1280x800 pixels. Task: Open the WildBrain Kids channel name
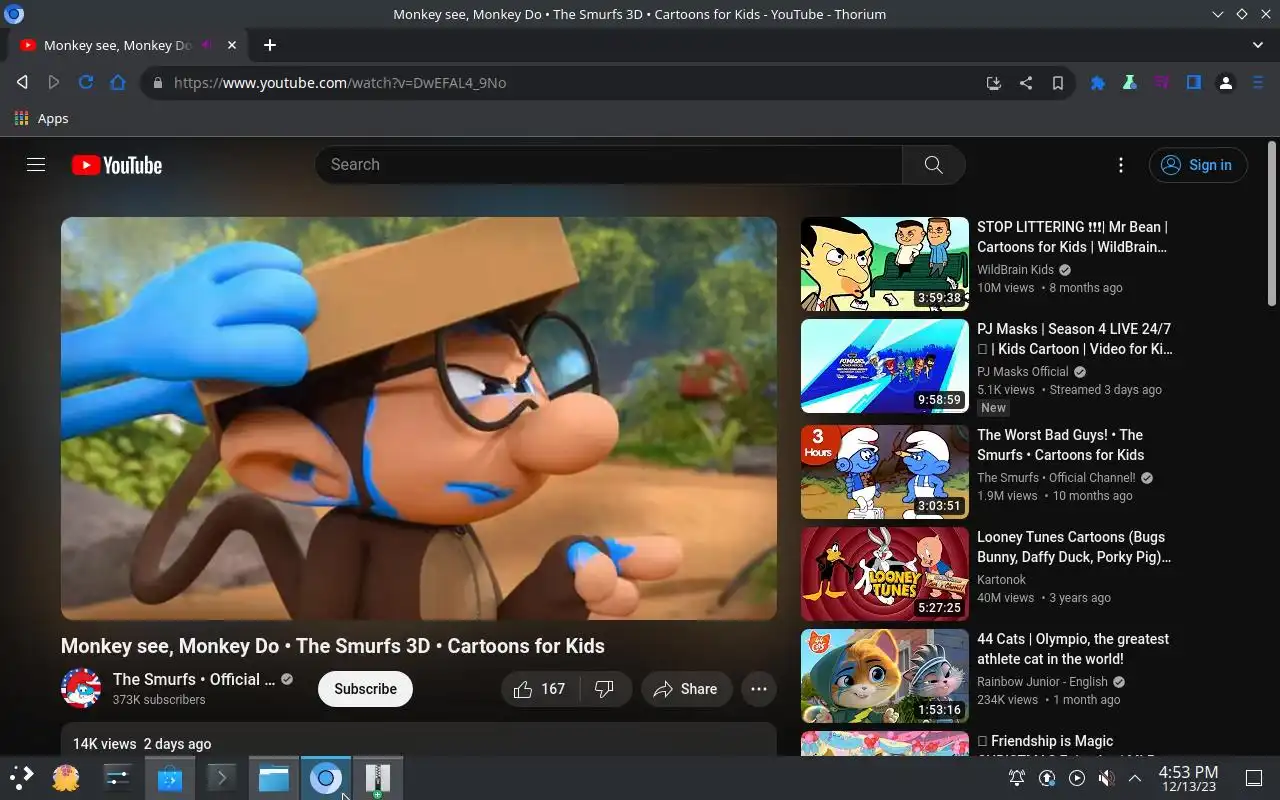[1015, 270]
